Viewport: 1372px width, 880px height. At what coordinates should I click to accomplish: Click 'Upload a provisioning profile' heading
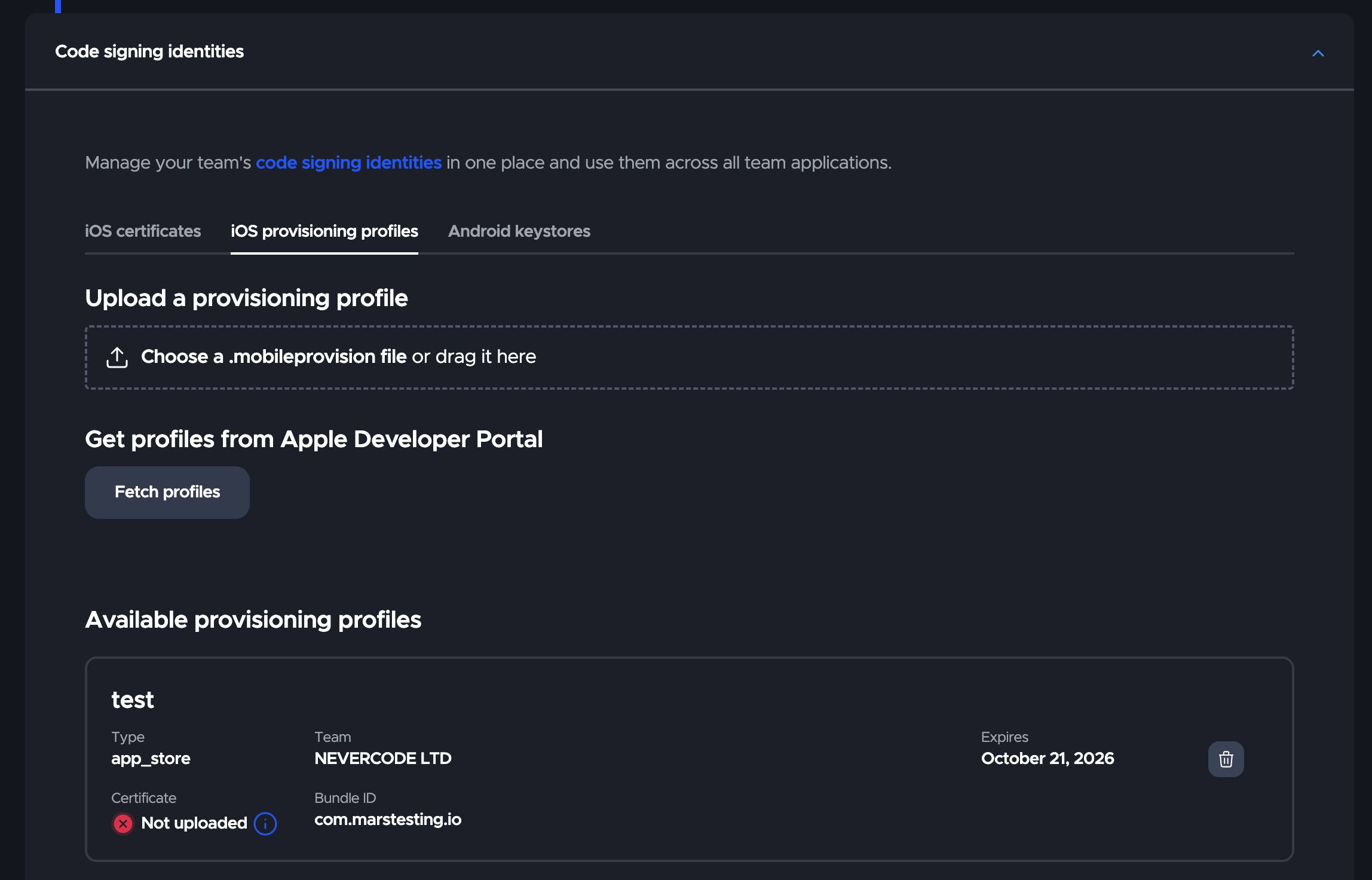pos(246,298)
